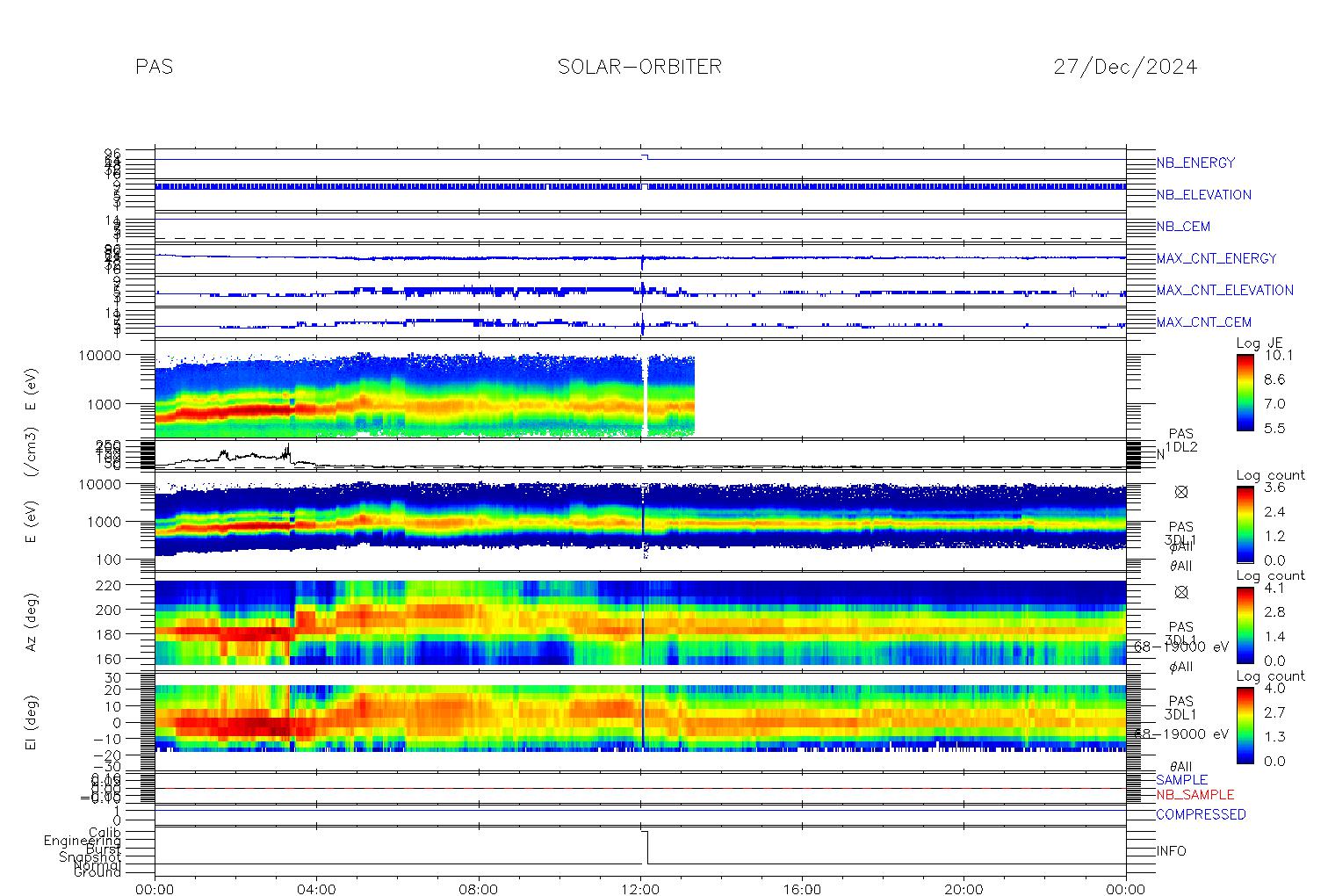
Task: Select the NB_ENERGY panel label
Action: pos(1195,163)
